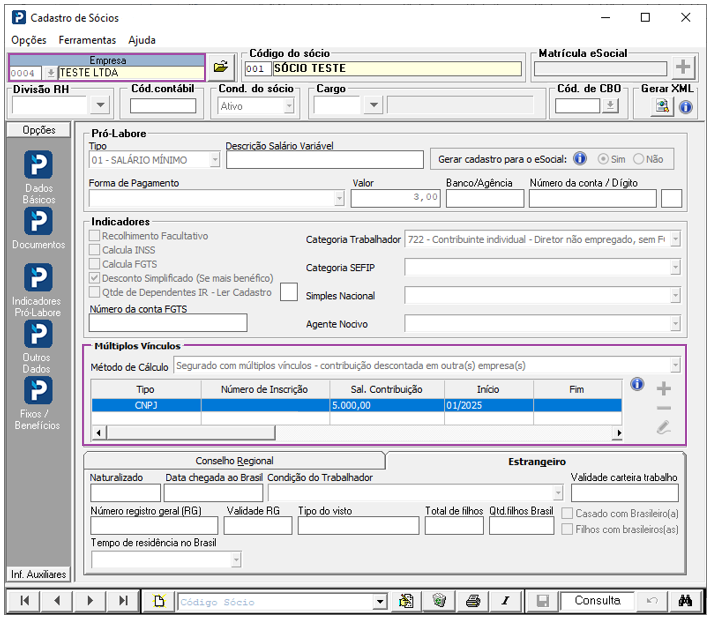Click the binoculars search icon

point(685,601)
